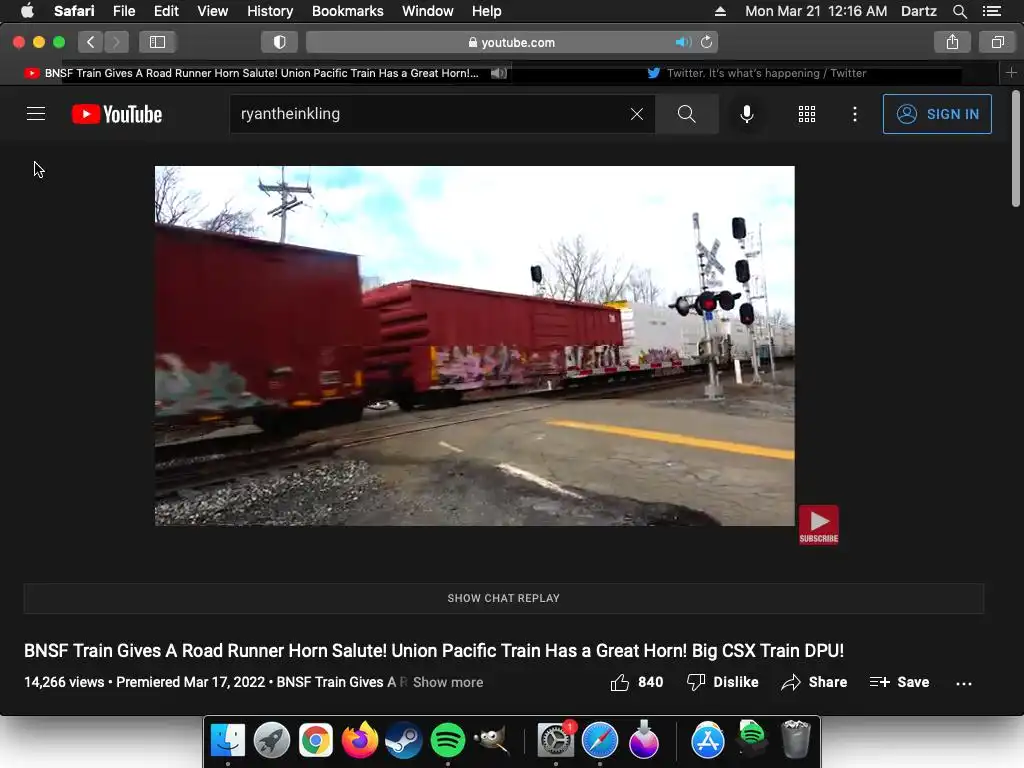Open the Edit menu
This screenshot has height=768, width=1024.
(166, 11)
